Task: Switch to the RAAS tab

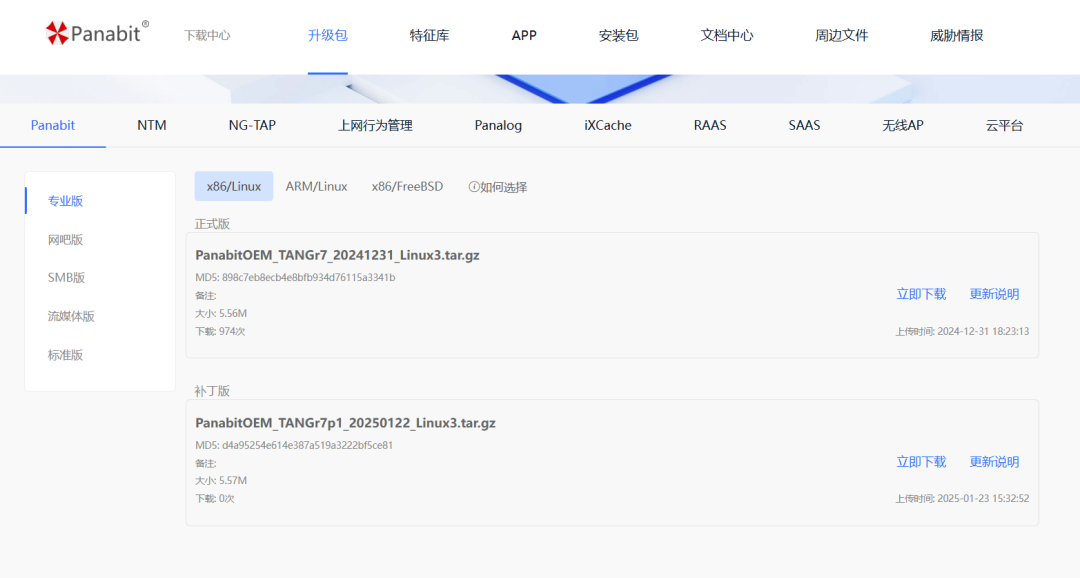Action: 710,125
